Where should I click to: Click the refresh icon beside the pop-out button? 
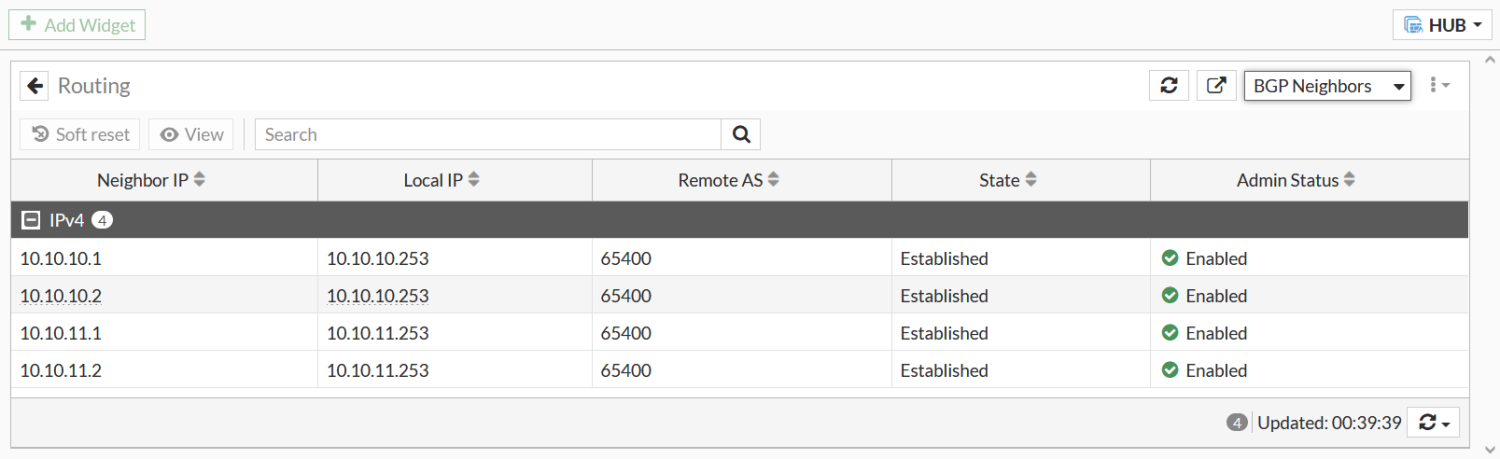(1168, 86)
